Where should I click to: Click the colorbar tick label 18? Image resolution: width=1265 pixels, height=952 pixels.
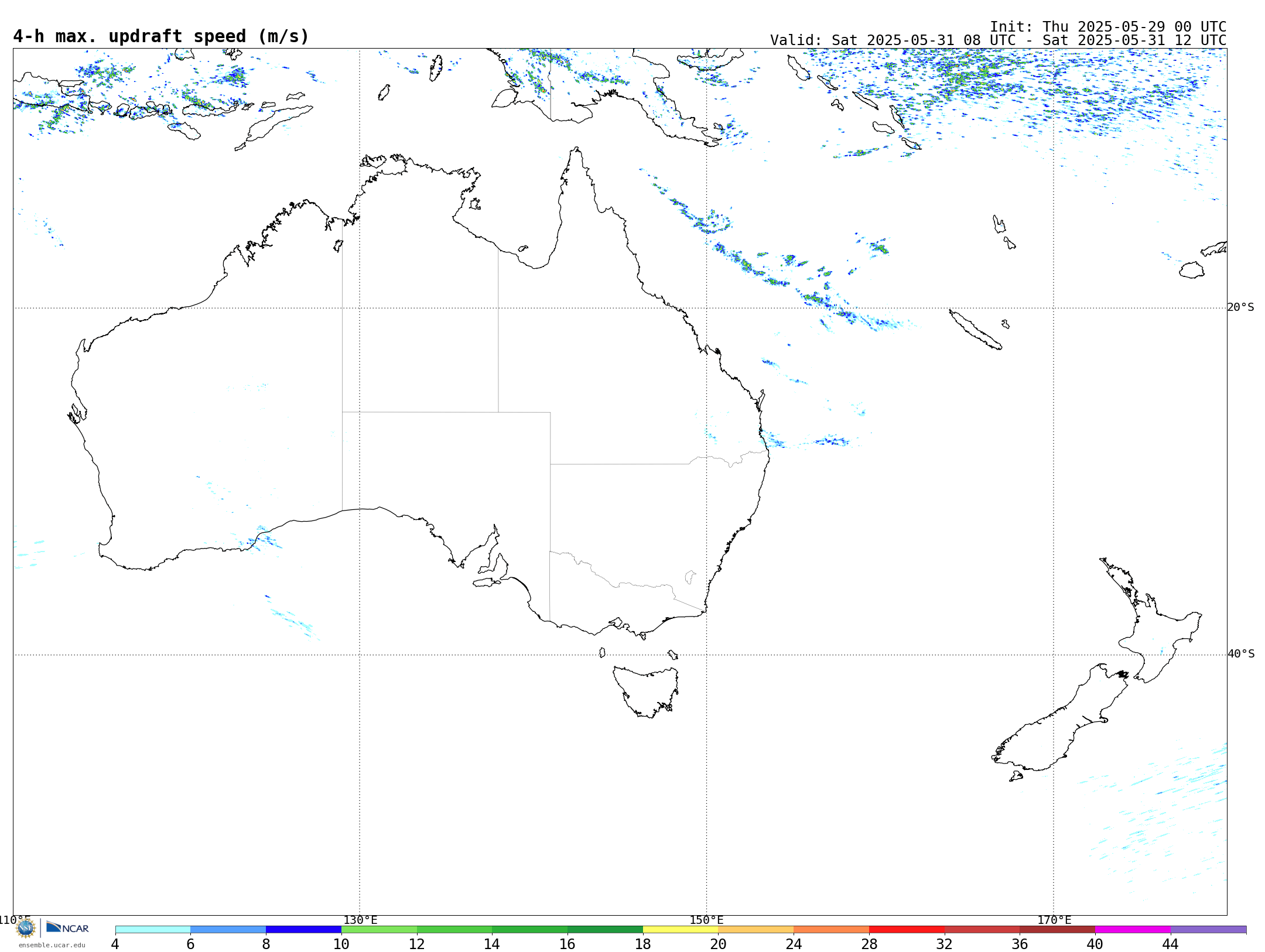(x=643, y=944)
